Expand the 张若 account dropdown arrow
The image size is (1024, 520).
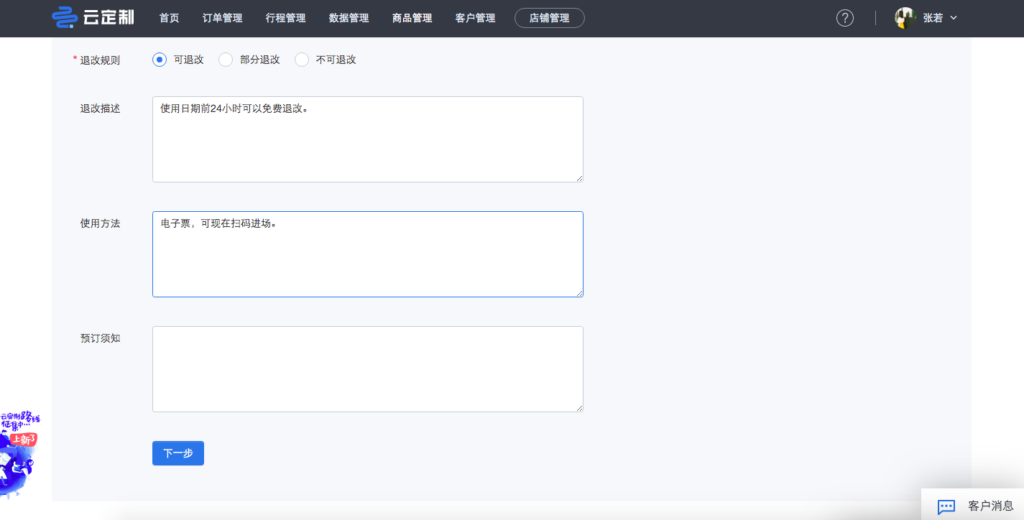pos(953,18)
